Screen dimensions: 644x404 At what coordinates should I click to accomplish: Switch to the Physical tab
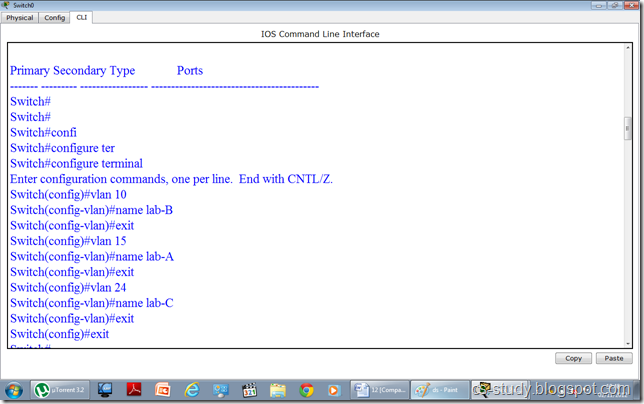coord(20,18)
